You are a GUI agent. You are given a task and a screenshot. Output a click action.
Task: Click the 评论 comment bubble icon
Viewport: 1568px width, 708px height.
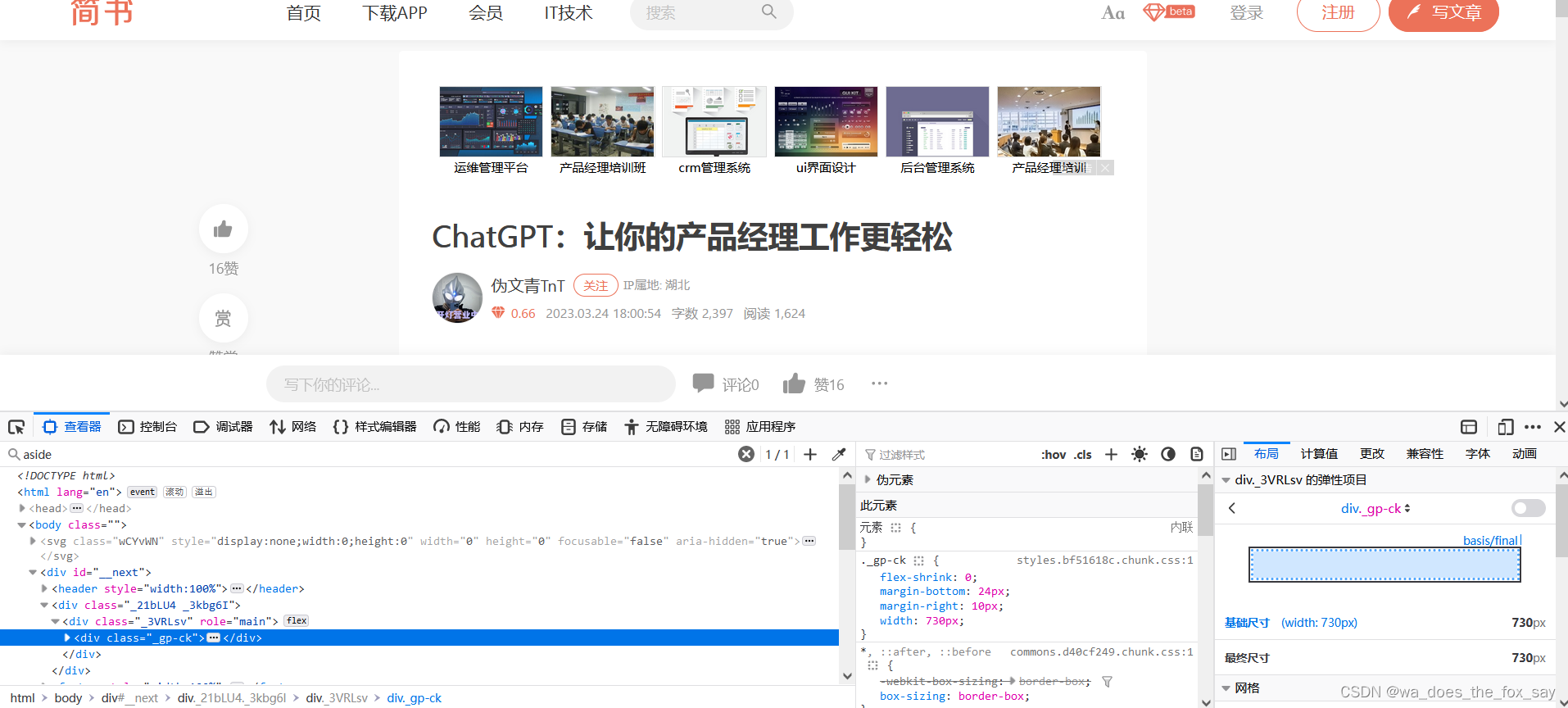pyautogui.click(x=703, y=383)
